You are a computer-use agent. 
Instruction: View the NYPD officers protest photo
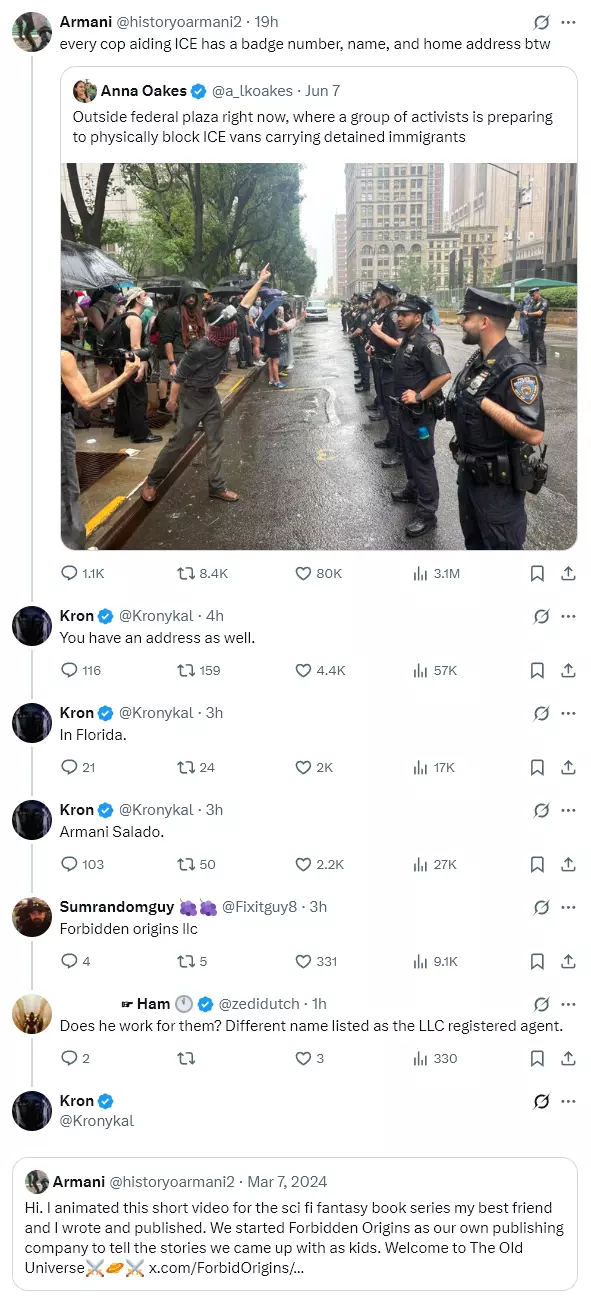[x=319, y=356]
